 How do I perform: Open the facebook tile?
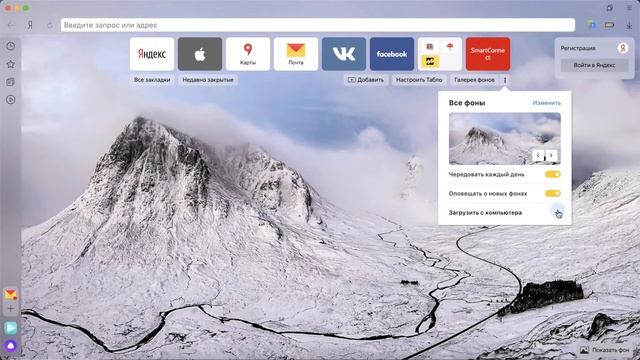pyautogui.click(x=392, y=54)
